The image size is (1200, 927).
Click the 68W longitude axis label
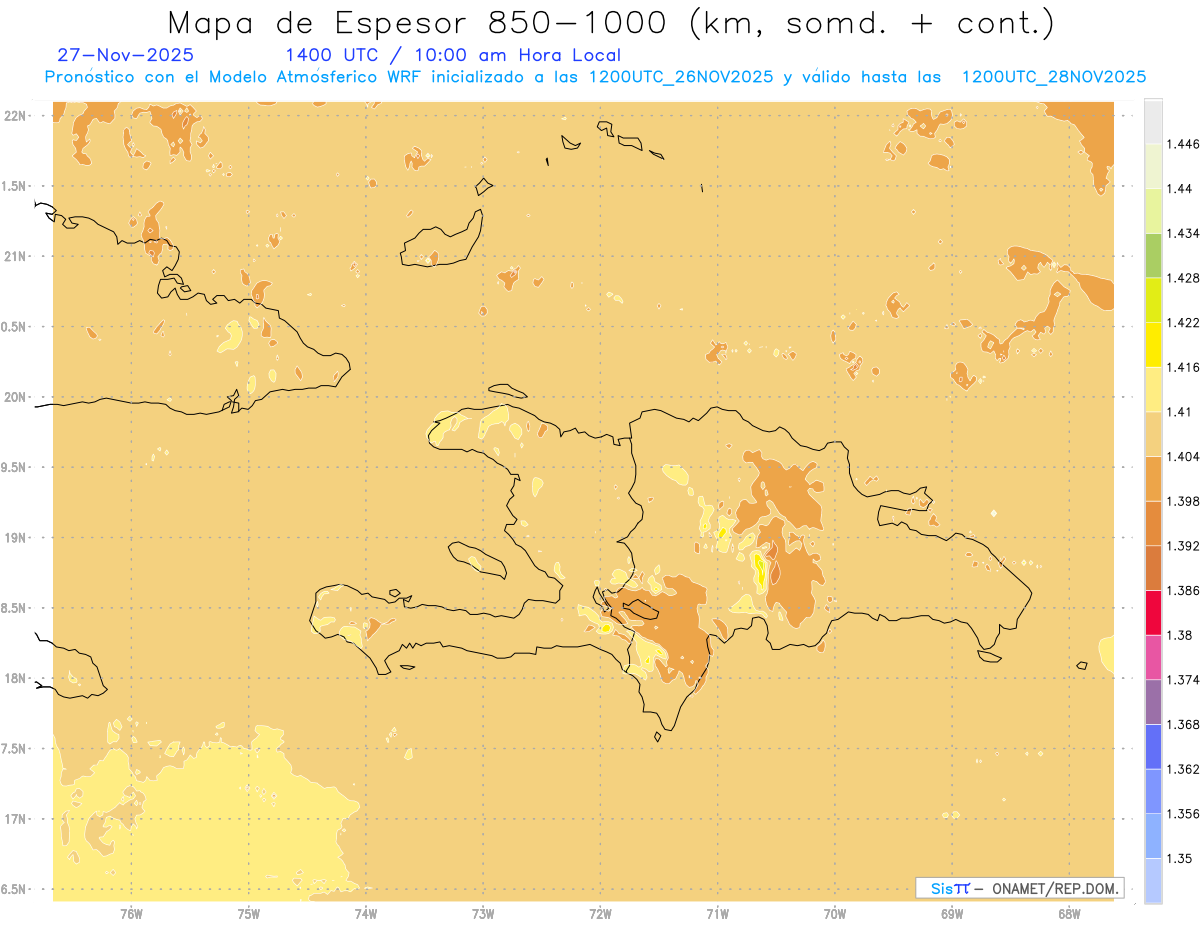[1069, 913]
